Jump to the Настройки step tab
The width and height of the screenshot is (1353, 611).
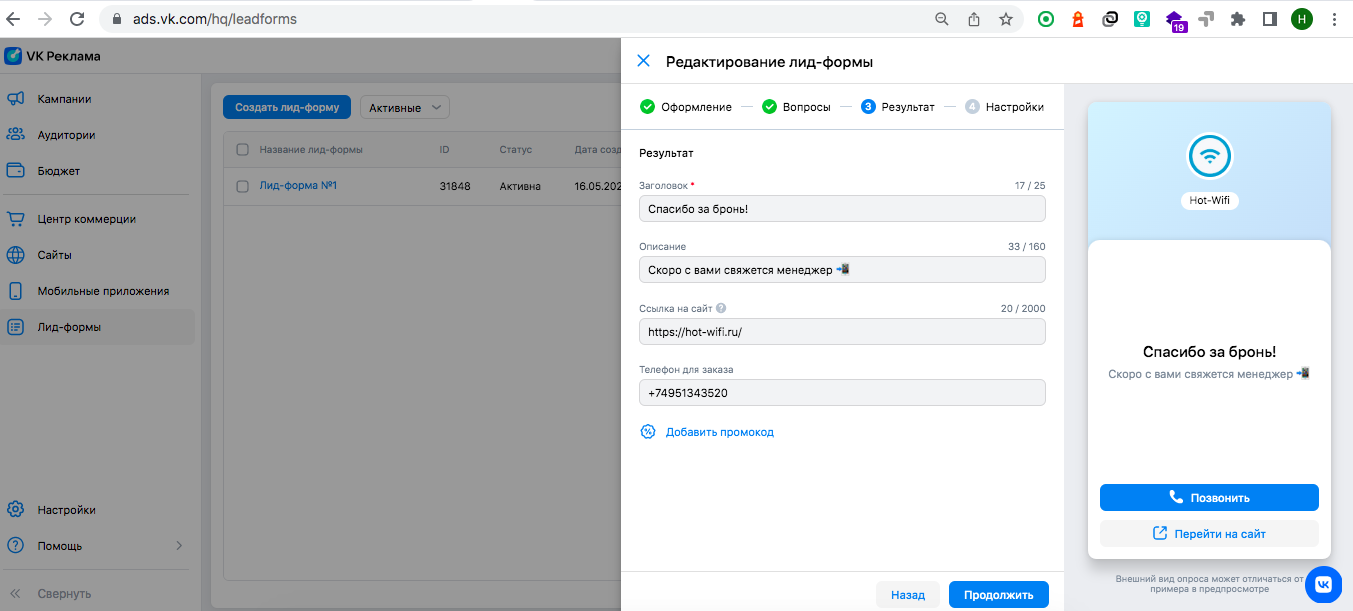[1005, 107]
